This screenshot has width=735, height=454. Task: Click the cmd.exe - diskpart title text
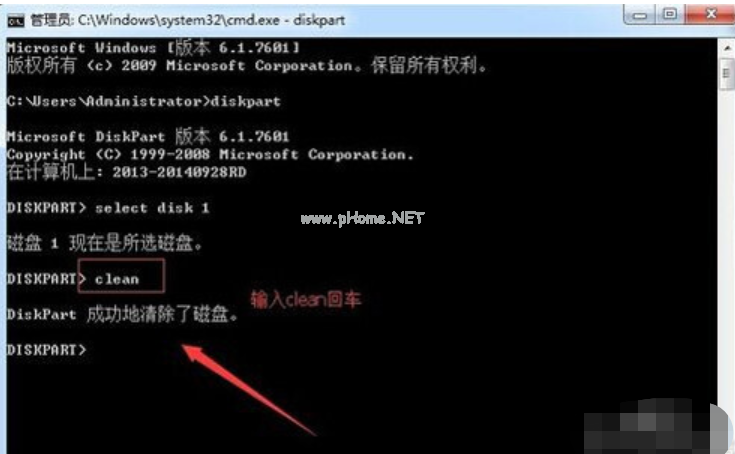[x=211, y=20]
